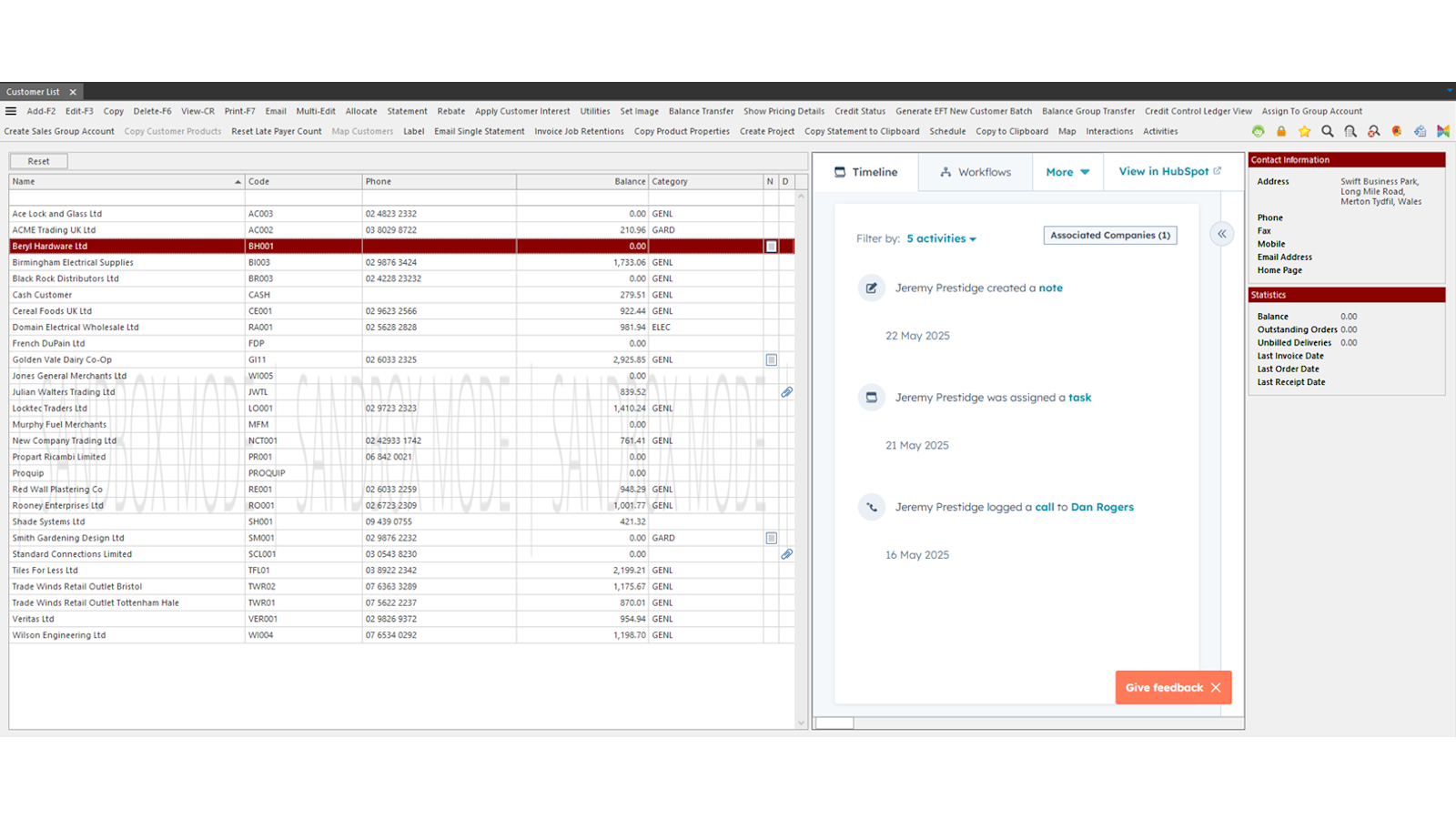The width and height of the screenshot is (1456, 819).
Task: Open the Utilities menu item
Action: coord(594,111)
